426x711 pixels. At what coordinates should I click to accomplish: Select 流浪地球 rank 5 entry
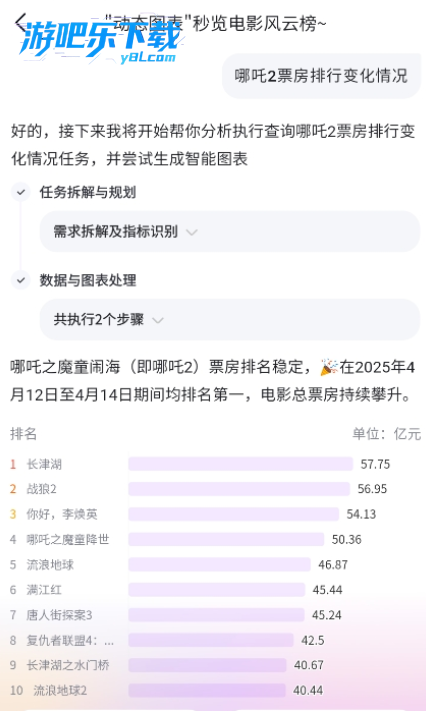pyautogui.click(x=50, y=565)
